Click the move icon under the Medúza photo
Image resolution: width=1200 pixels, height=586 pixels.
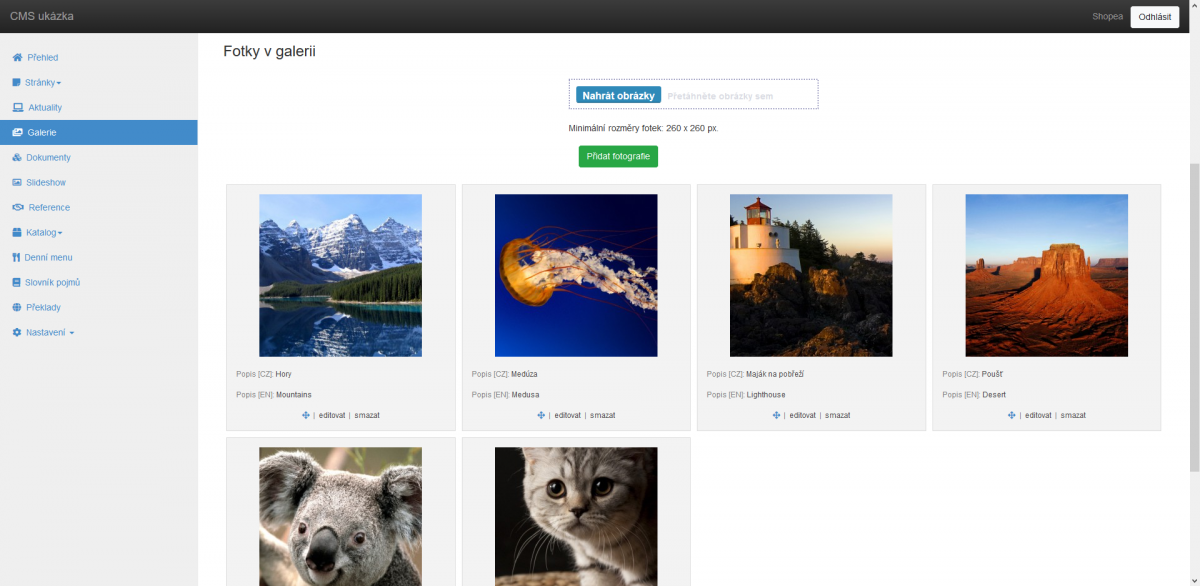coord(541,415)
